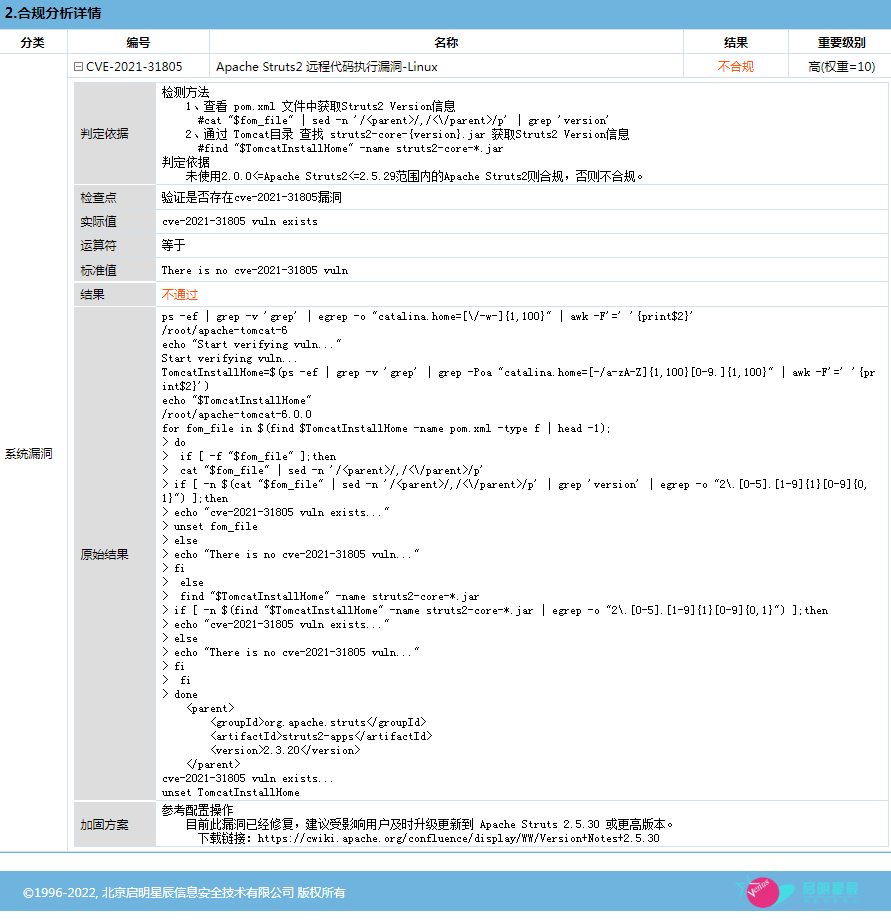Click the text 验证是否存在cve-2021-31805漏洞
Image resolution: width=891 pixels, height=921 pixels.
pos(251,197)
